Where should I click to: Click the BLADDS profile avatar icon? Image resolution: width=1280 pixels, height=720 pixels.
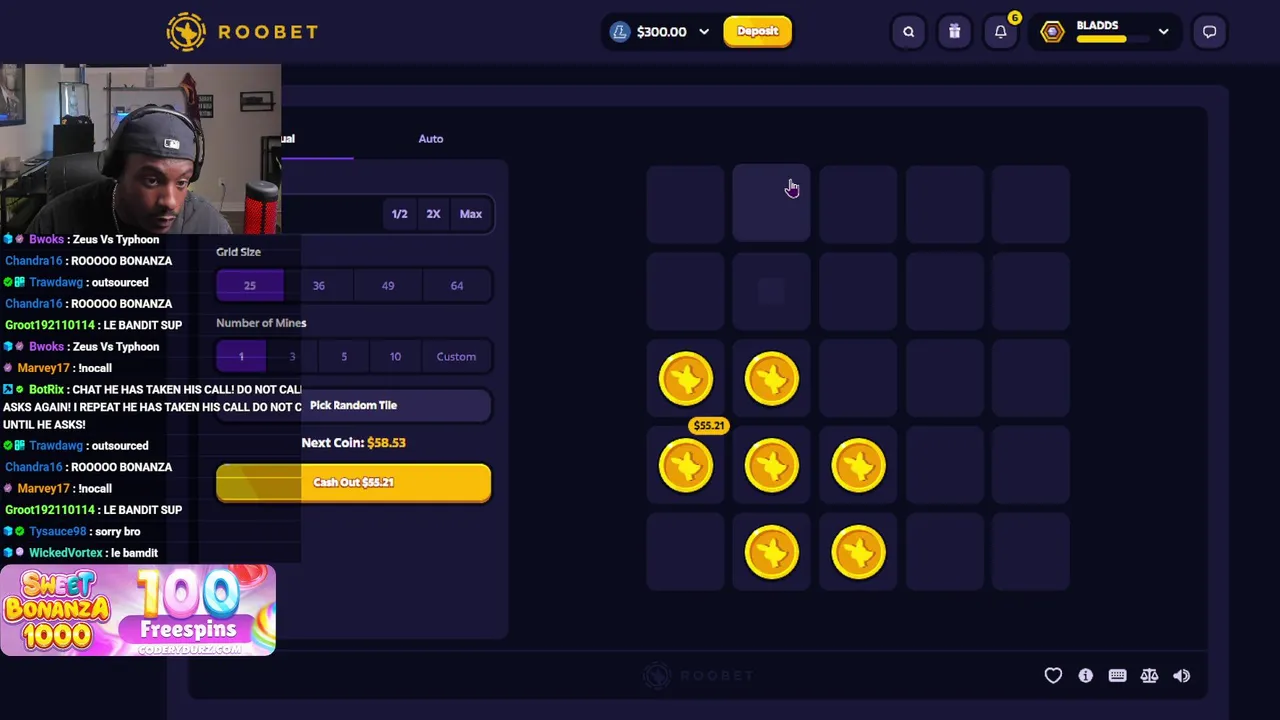point(1052,32)
